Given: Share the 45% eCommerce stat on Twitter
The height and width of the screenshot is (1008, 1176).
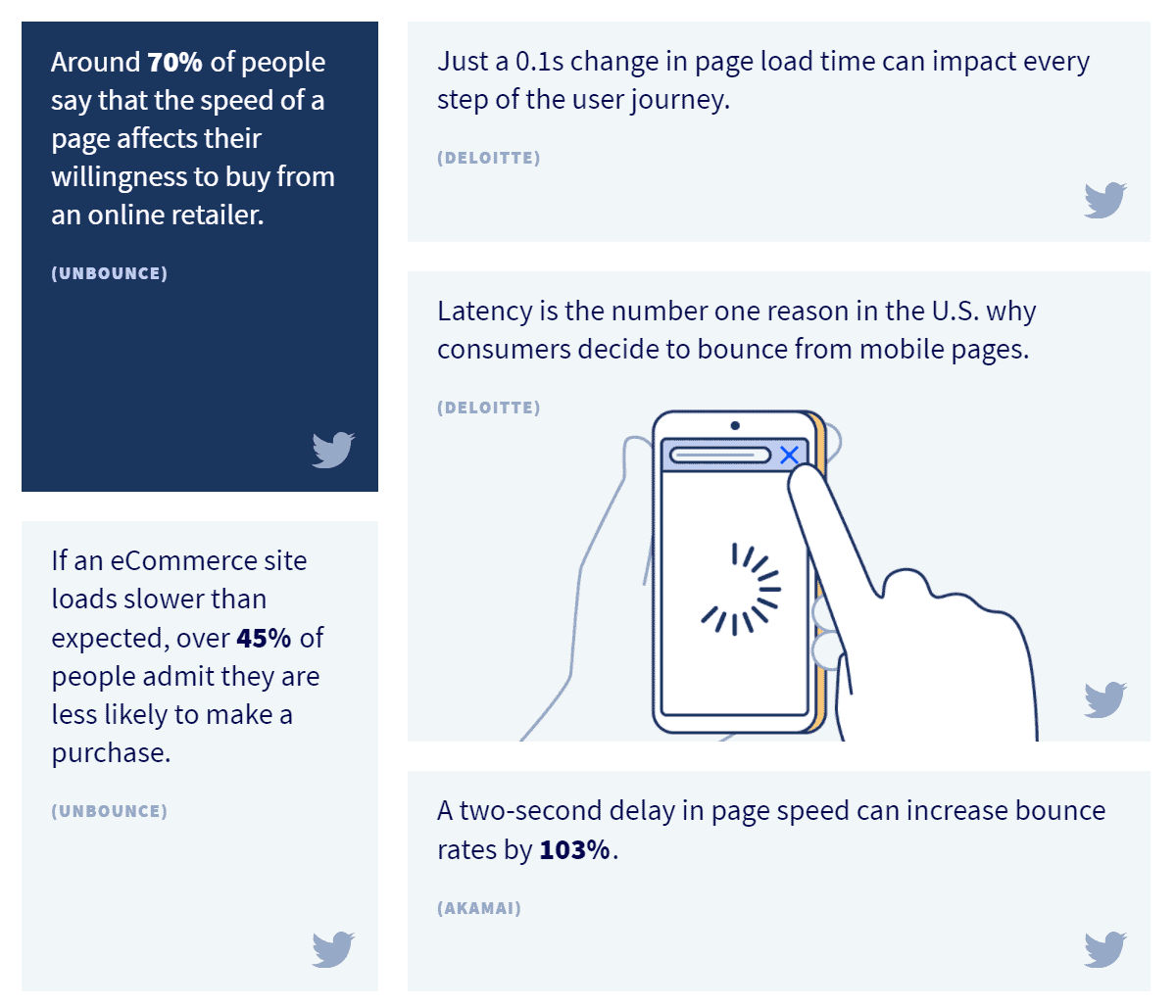Looking at the screenshot, I should click(x=333, y=949).
